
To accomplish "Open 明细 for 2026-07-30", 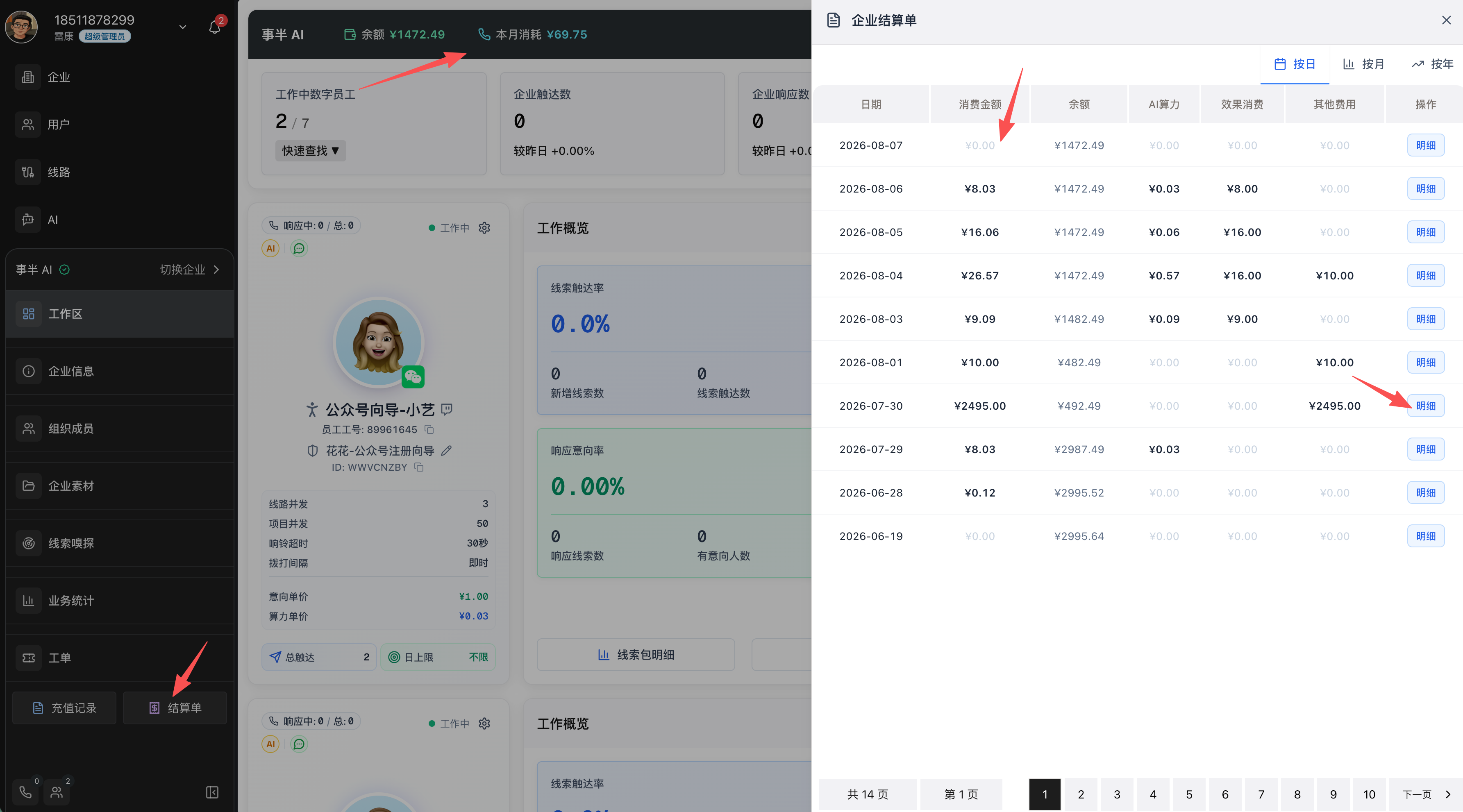I will [1426, 406].
